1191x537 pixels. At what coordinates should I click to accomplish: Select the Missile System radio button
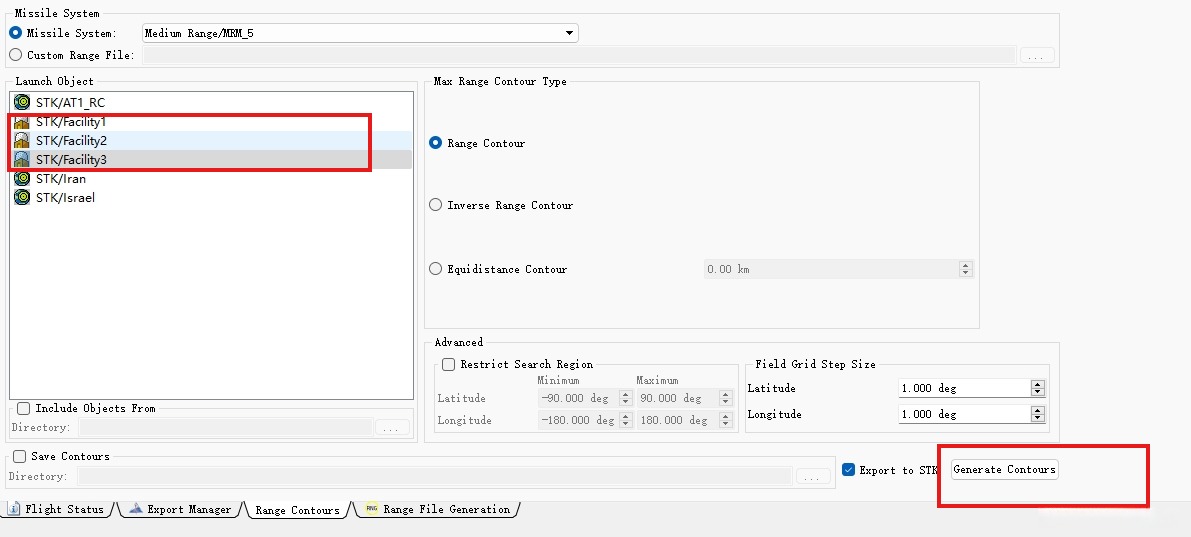pos(15,33)
